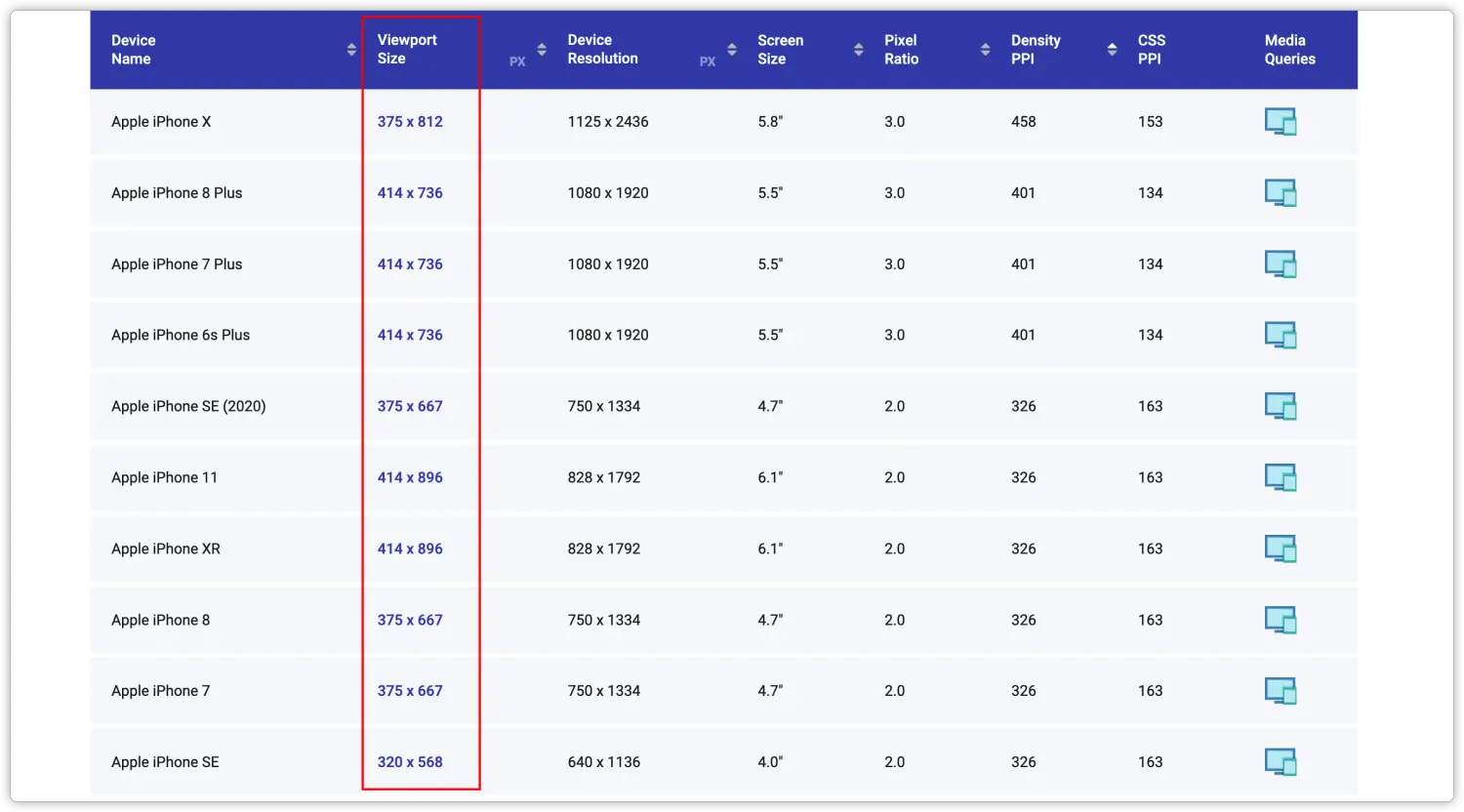Open media queries icon for Apple iPhone 7 row
The height and width of the screenshot is (812, 1464).
[1281, 692]
